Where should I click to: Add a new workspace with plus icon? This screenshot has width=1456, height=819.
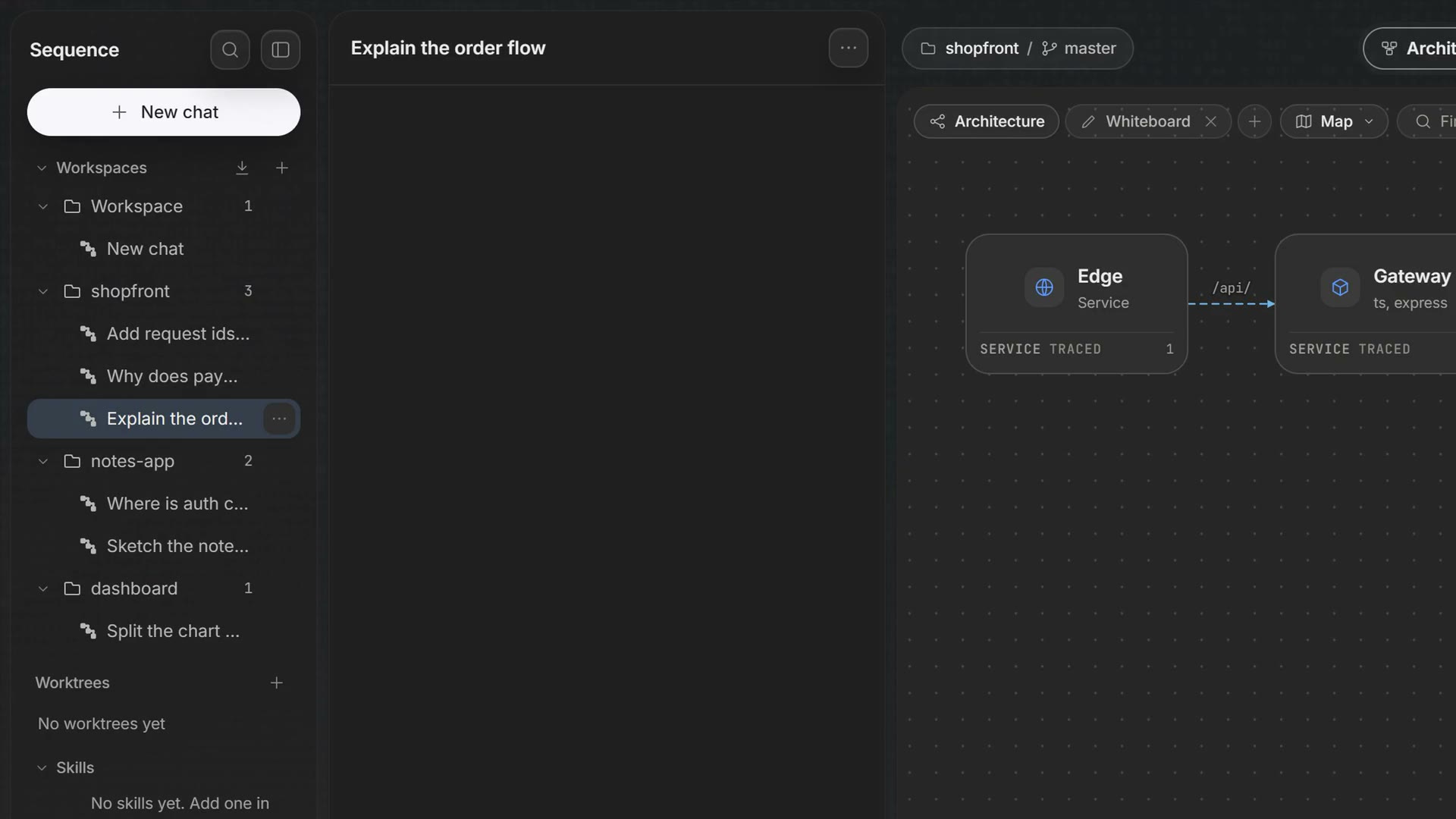point(281,168)
